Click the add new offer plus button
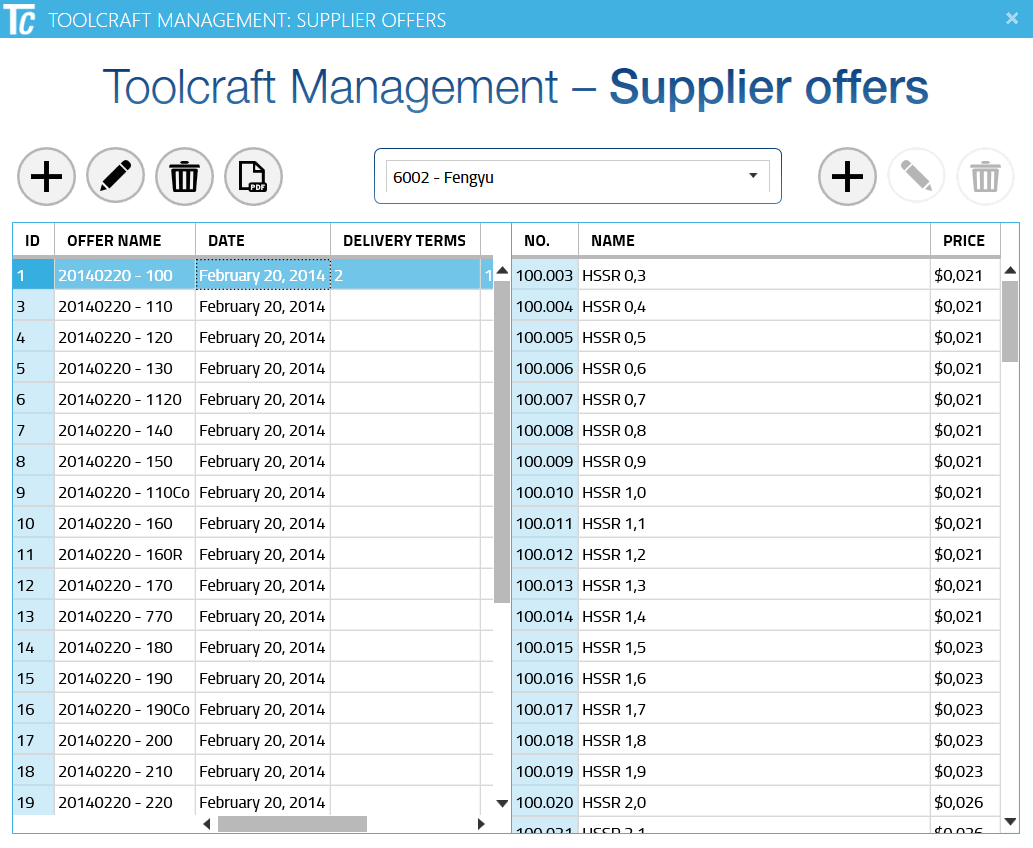The image size is (1033, 848). click(47, 177)
